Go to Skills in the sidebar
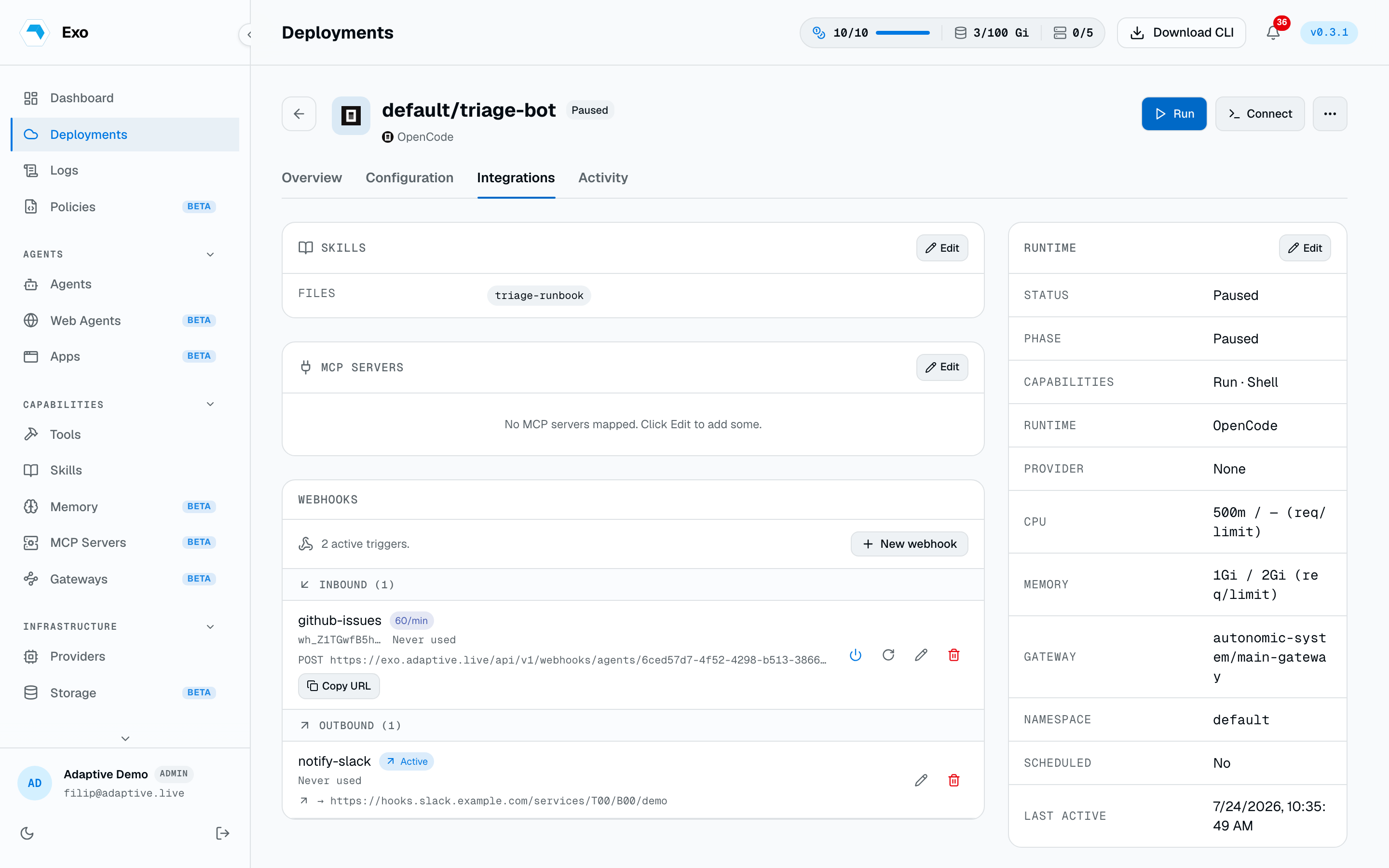 (125, 470)
